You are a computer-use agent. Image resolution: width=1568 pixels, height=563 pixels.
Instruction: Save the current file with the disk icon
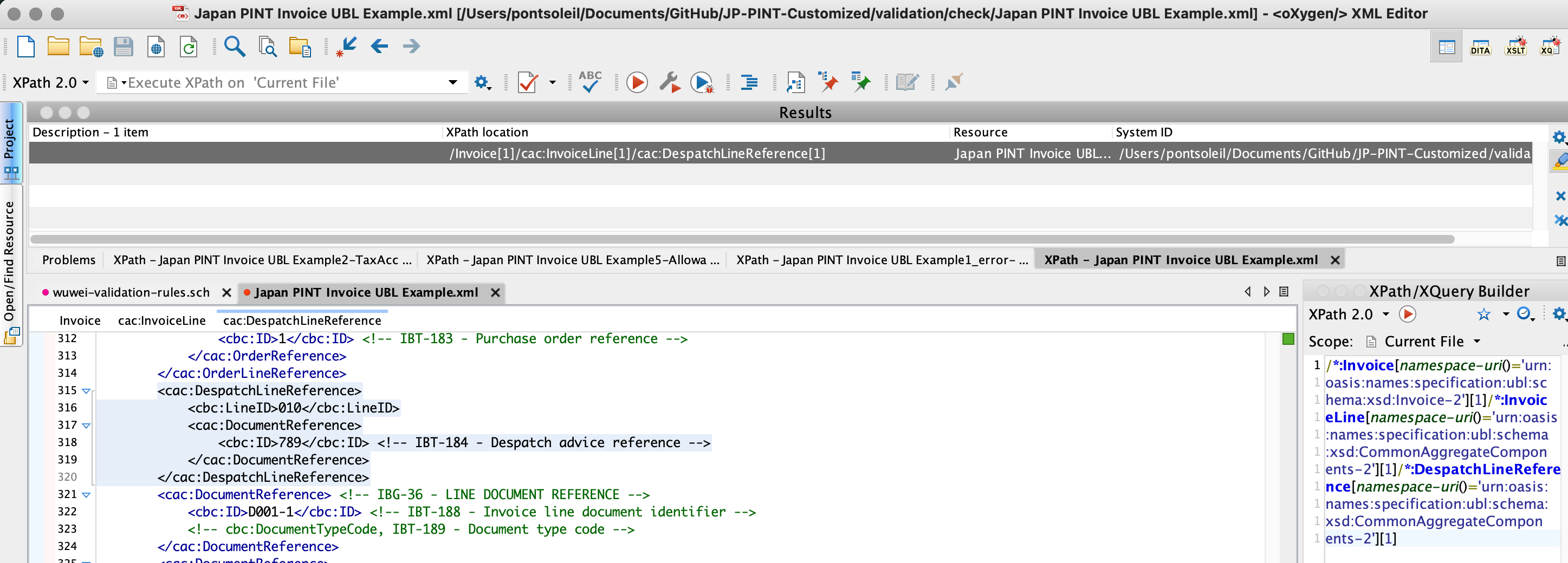click(124, 46)
